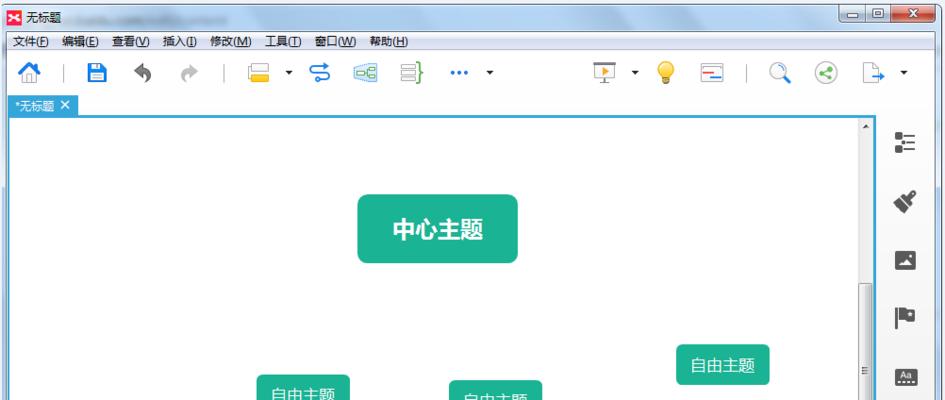
Task: Add a boundary around topics
Action: click(365, 72)
